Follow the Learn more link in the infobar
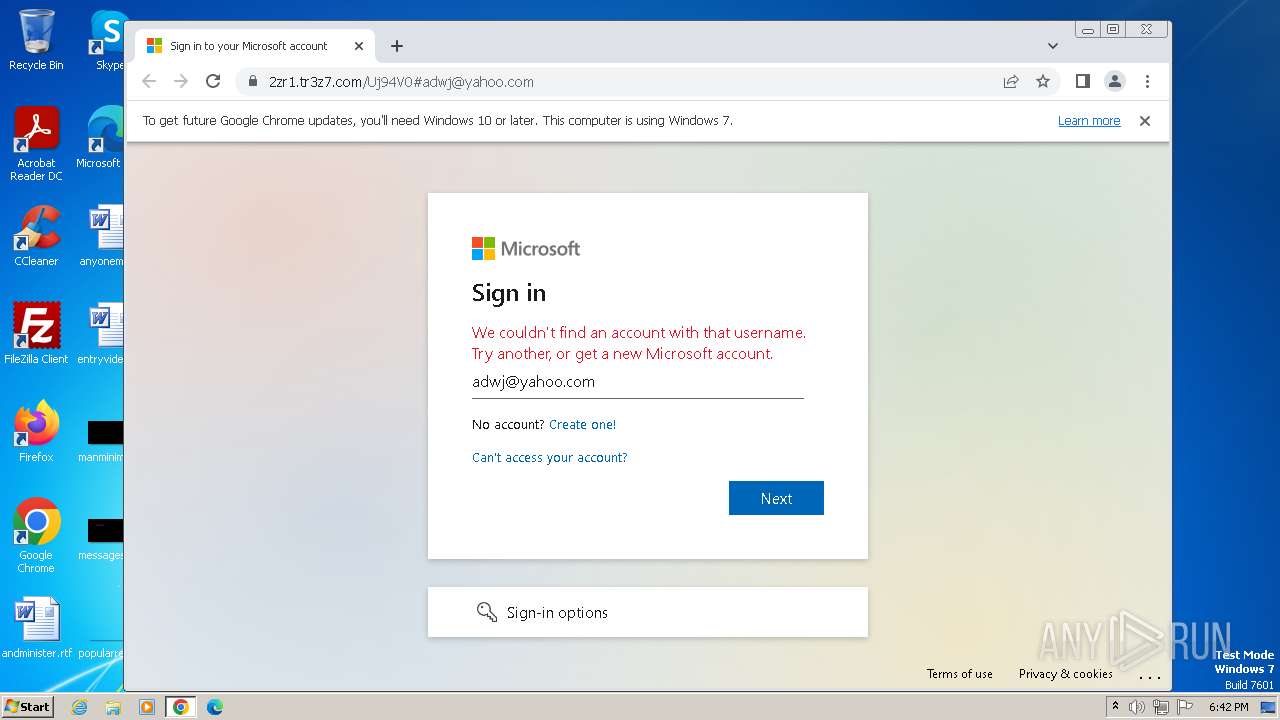This screenshot has width=1280, height=720. (x=1089, y=121)
